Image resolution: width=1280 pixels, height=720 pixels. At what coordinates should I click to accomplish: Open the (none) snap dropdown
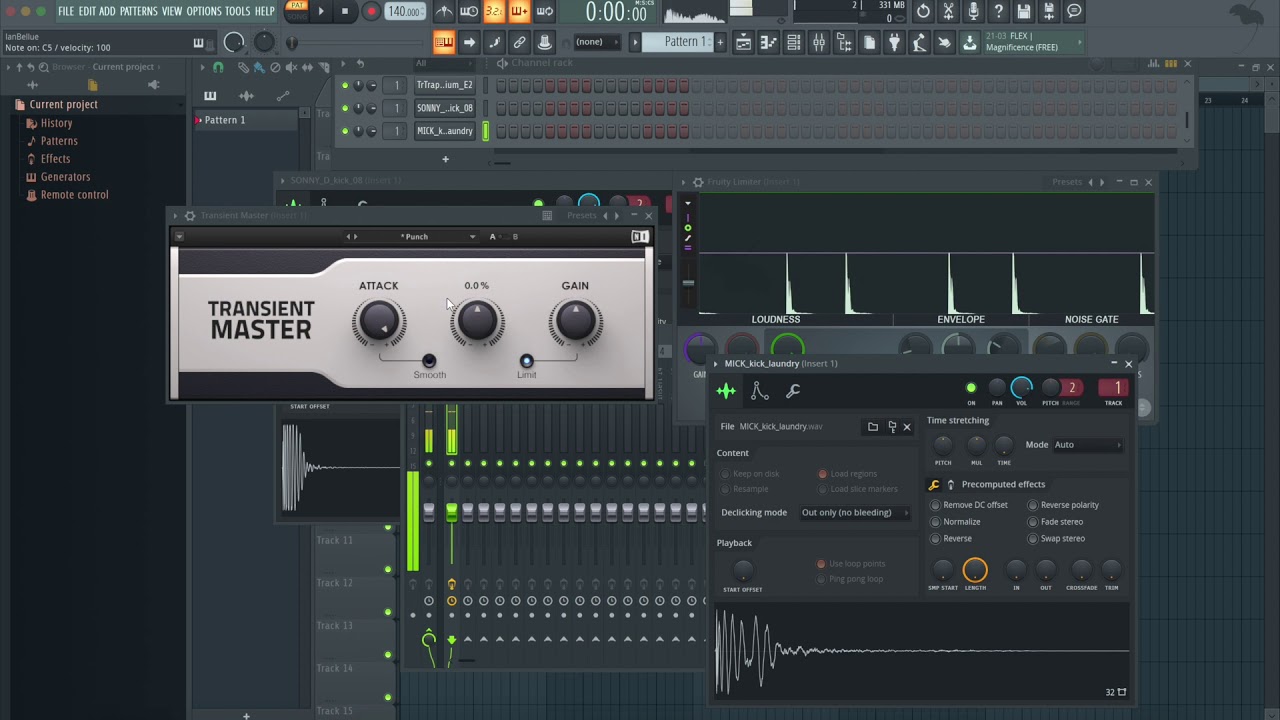coord(596,42)
